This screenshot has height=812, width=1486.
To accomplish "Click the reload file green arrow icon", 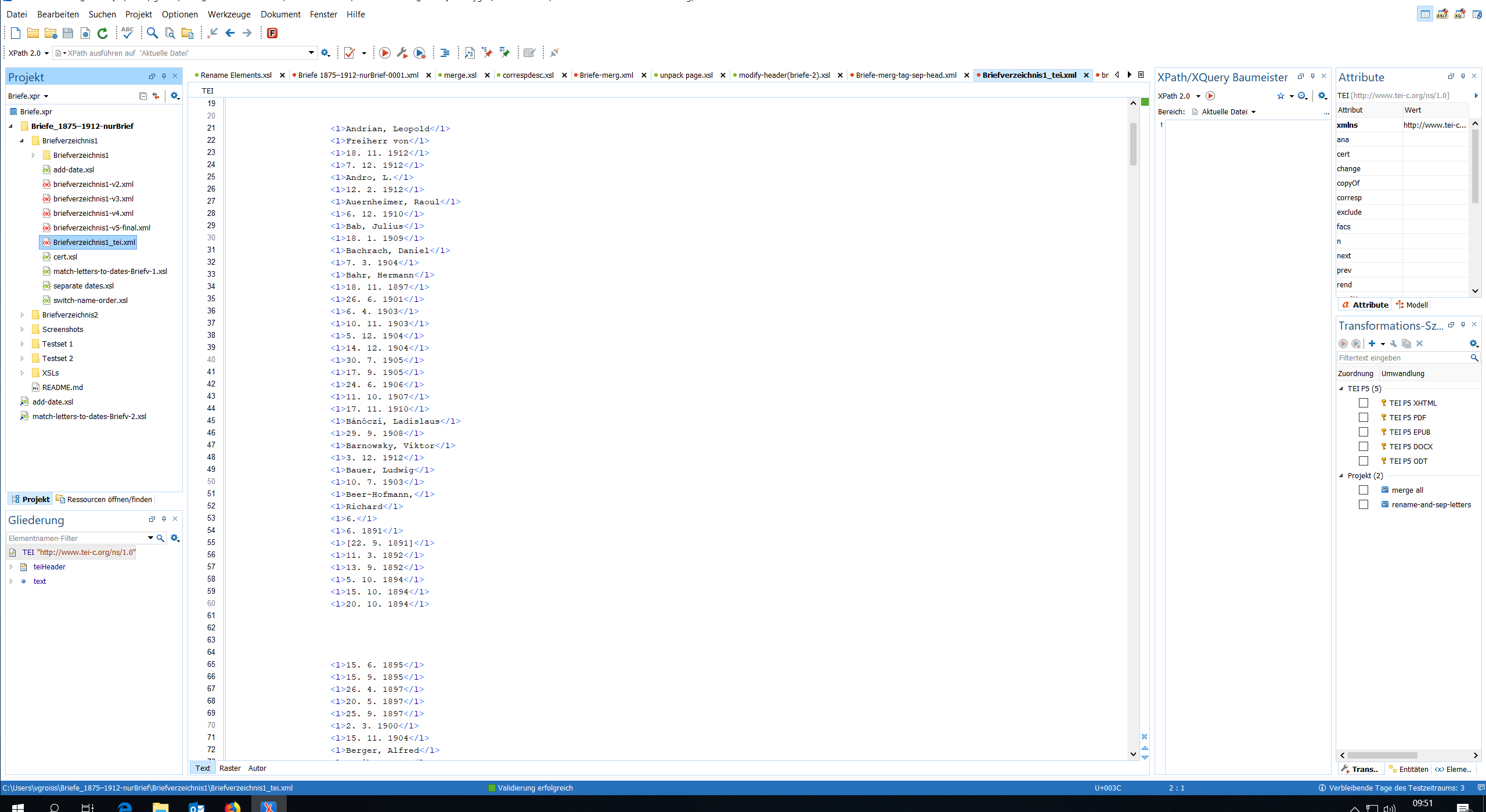I will pos(103,33).
